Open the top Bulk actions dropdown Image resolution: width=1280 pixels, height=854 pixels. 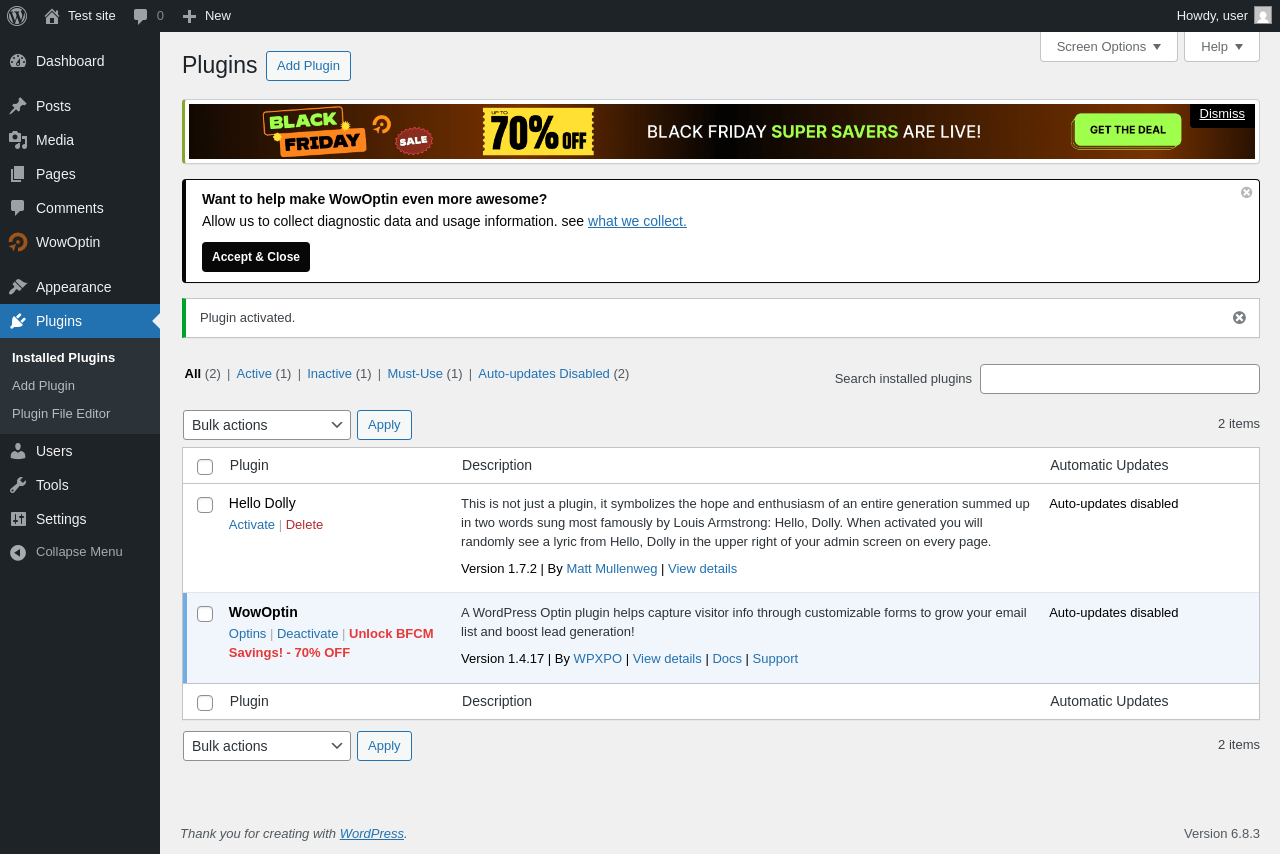pos(267,425)
